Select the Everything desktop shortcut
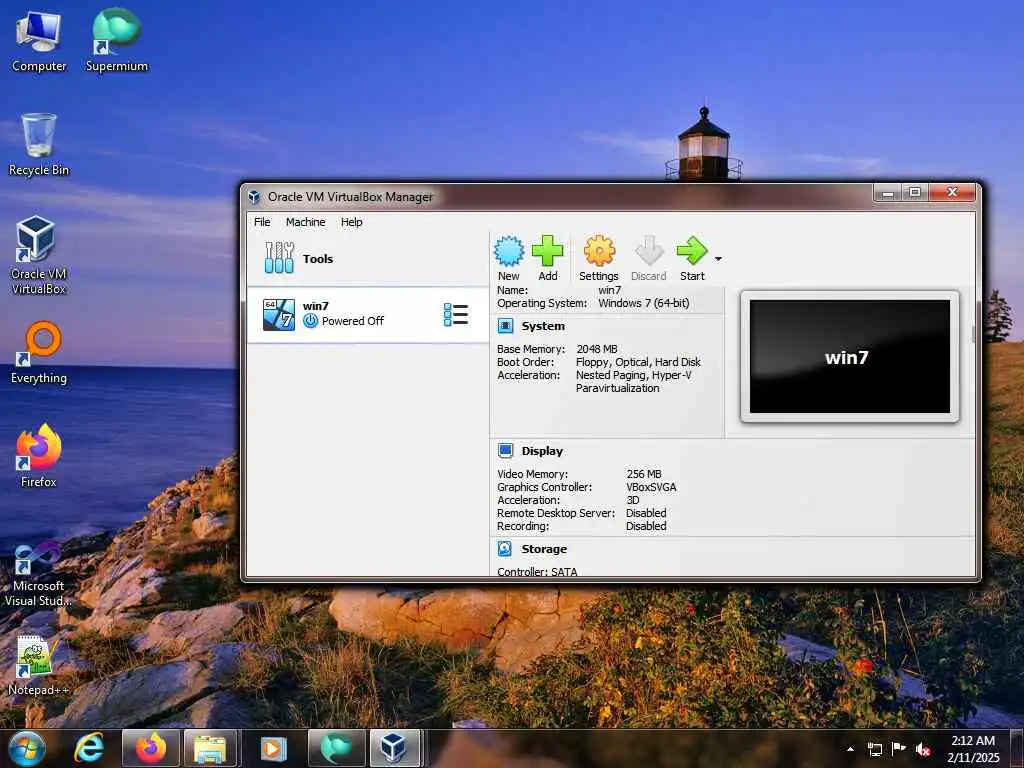The image size is (1024, 768). pyautogui.click(x=39, y=353)
